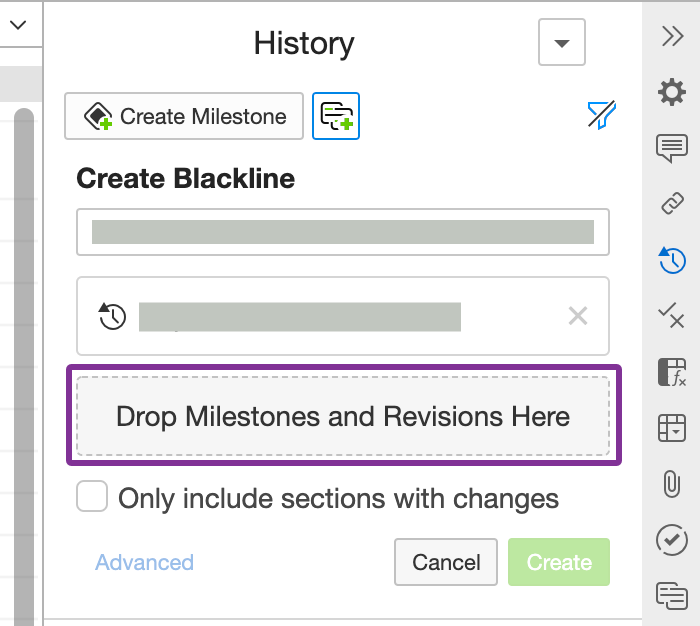Open the History panel dropdown menu
The image size is (700, 626).
coord(561,43)
